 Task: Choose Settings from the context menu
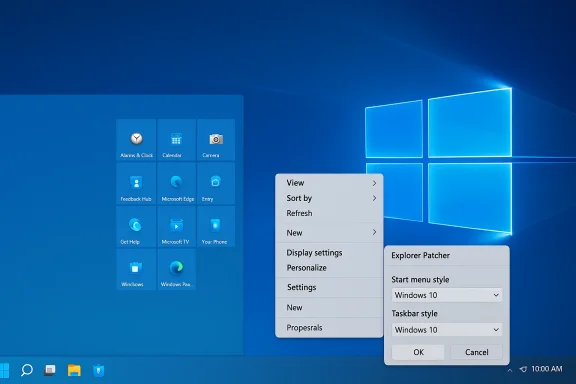[329, 287]
